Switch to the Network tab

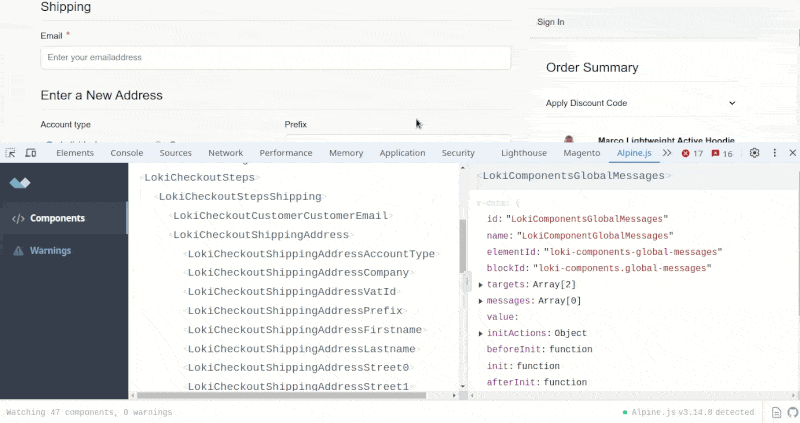coord(225,153)
